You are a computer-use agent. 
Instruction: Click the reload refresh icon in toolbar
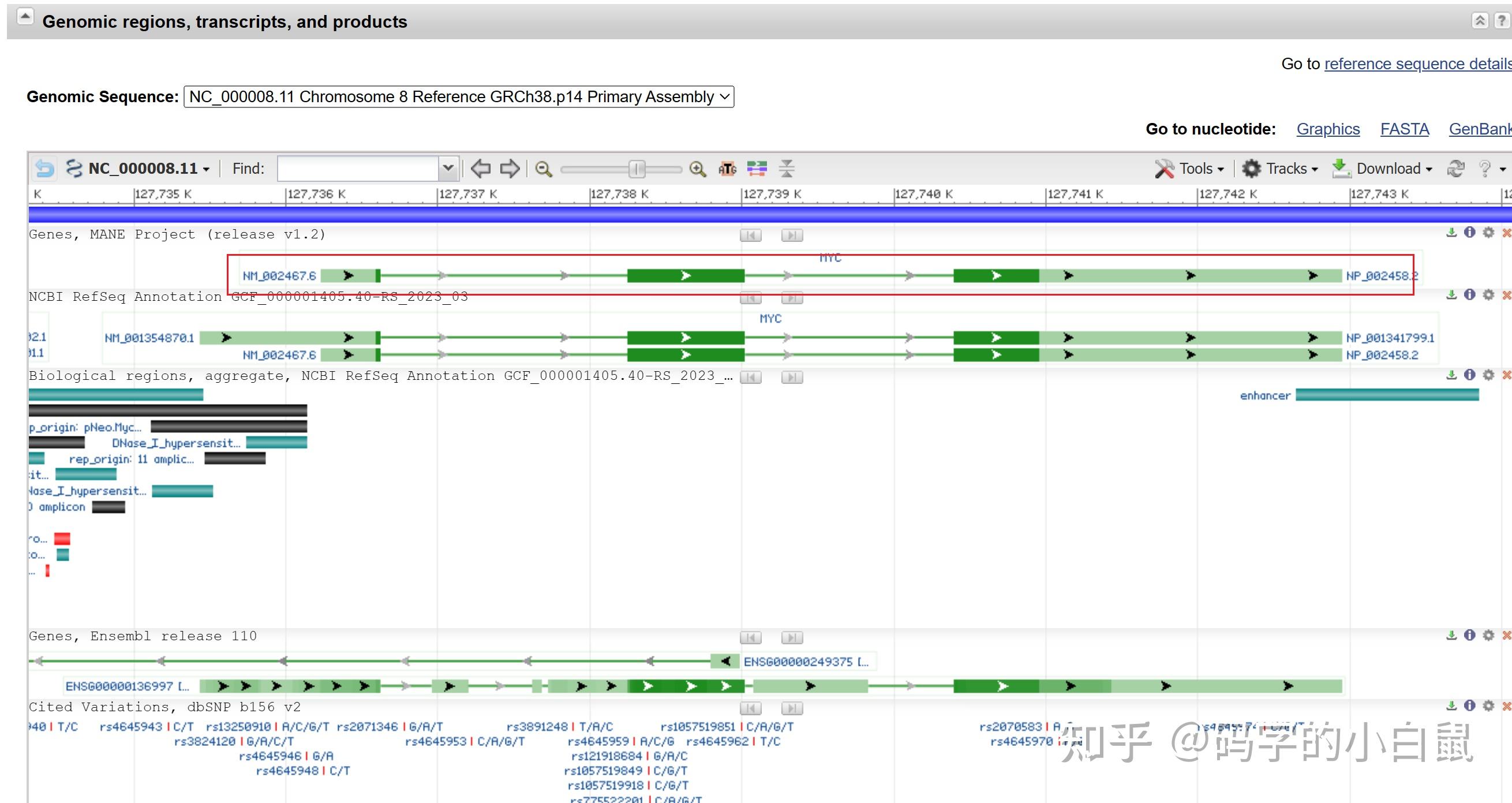(x=1455, y=169)
